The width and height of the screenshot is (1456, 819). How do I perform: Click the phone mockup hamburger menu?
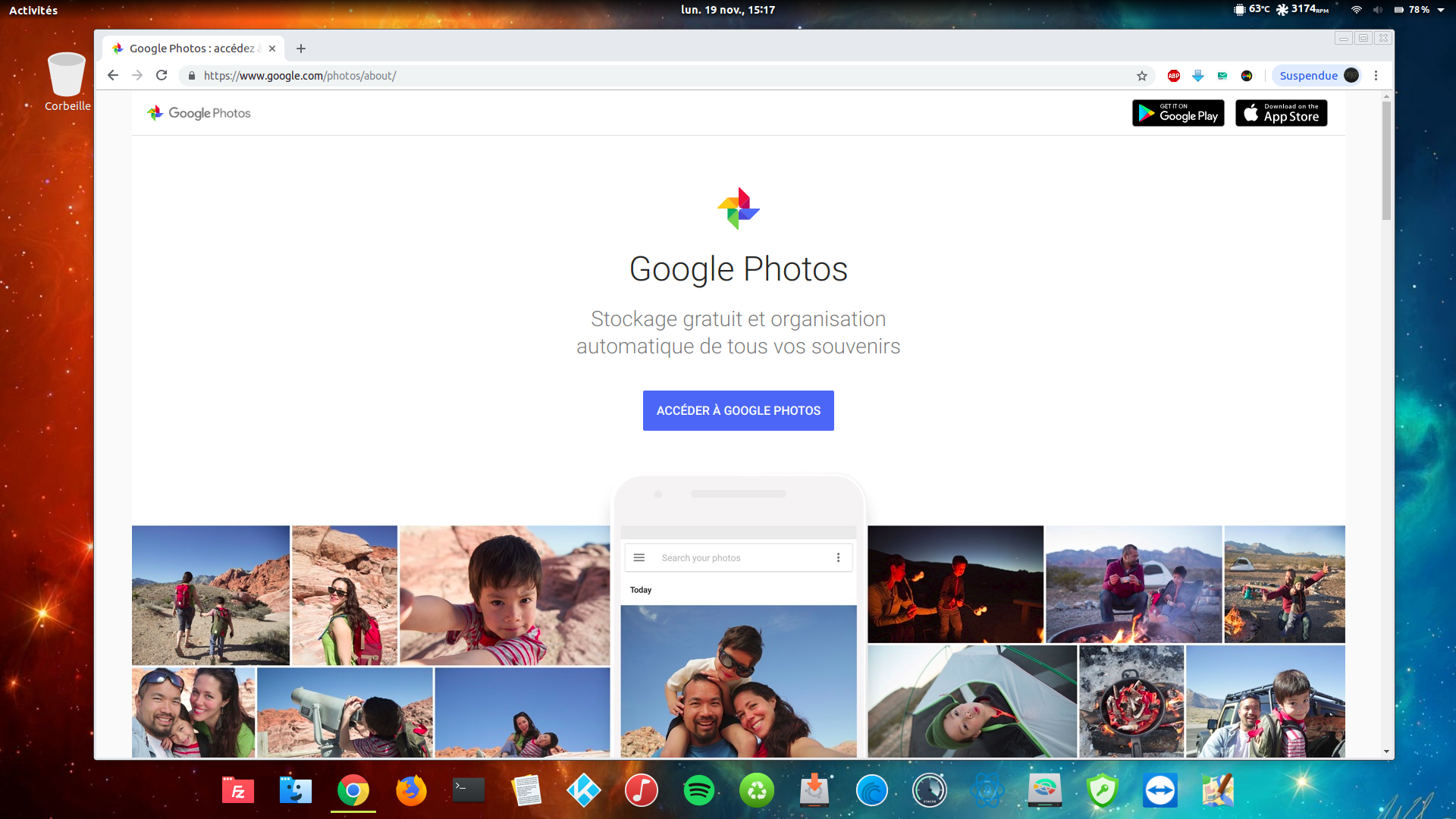click(x=639, y=557)
